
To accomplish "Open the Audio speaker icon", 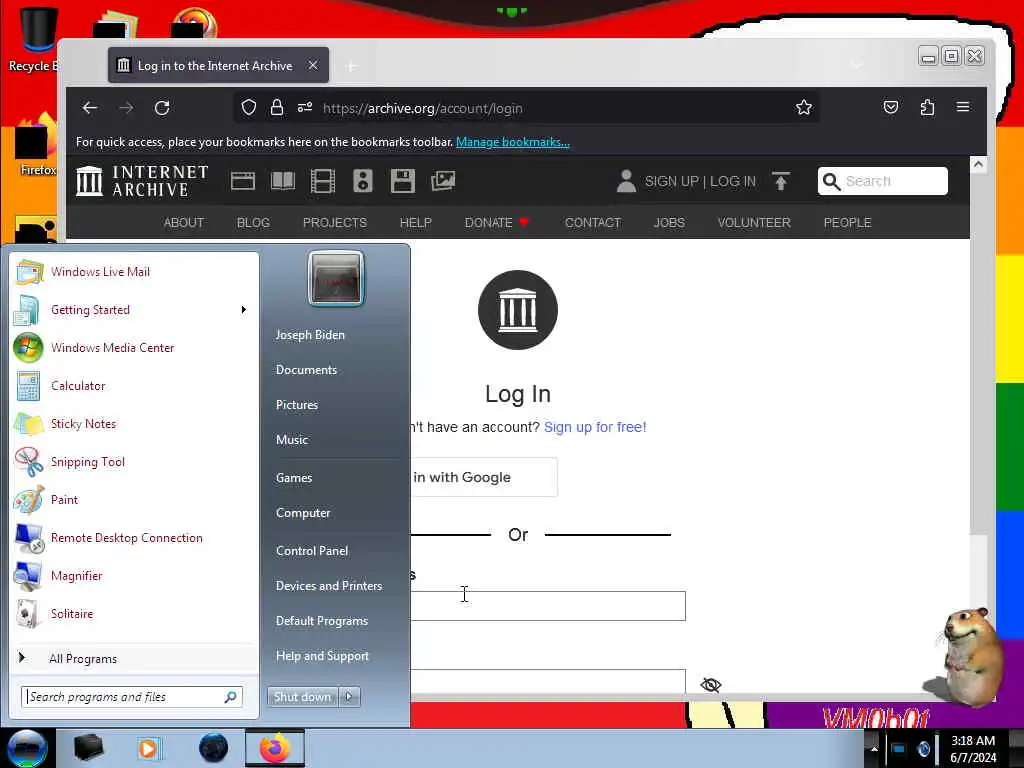I will (362, 181).
